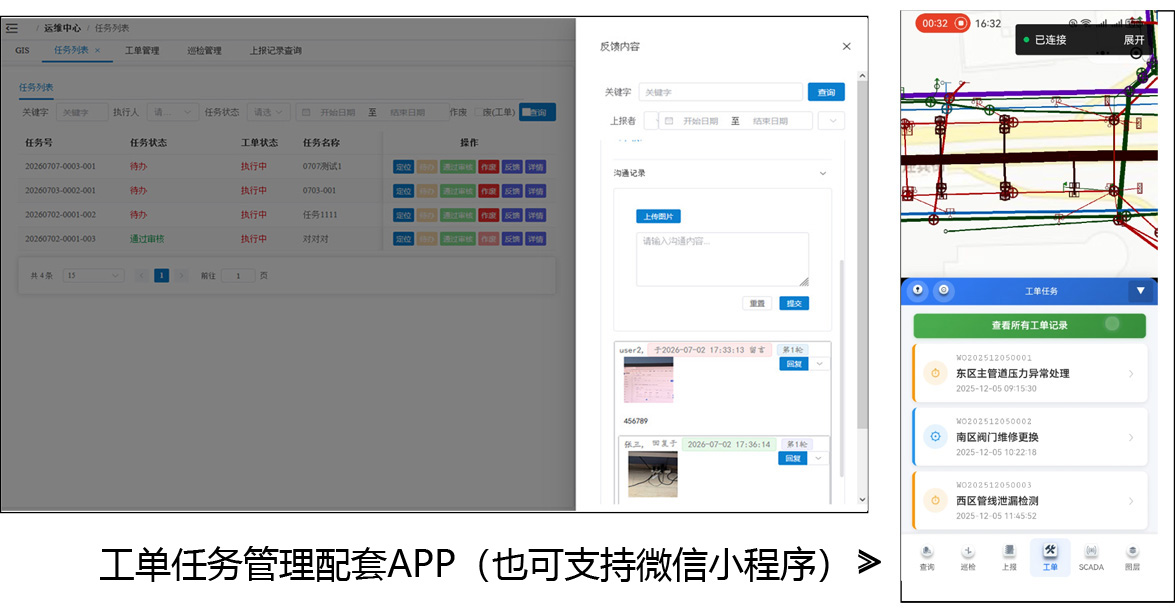Click the chevron on 西区管线泄漏检测 card

1132,500
